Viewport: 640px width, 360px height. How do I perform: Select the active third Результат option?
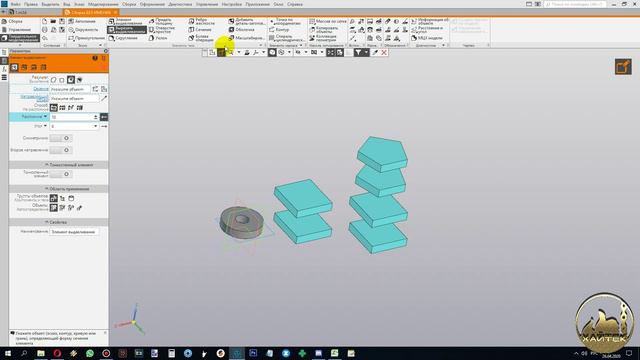coord(71,80)
